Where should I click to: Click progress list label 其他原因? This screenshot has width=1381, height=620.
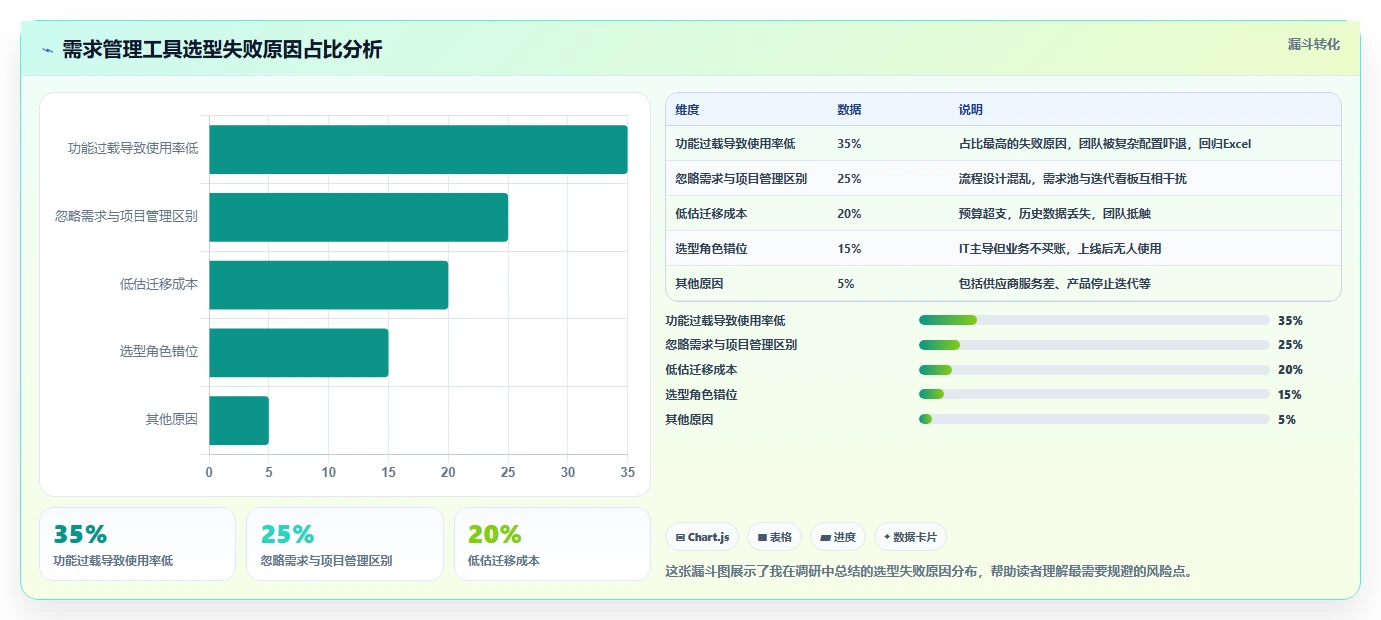click(689, 420)
